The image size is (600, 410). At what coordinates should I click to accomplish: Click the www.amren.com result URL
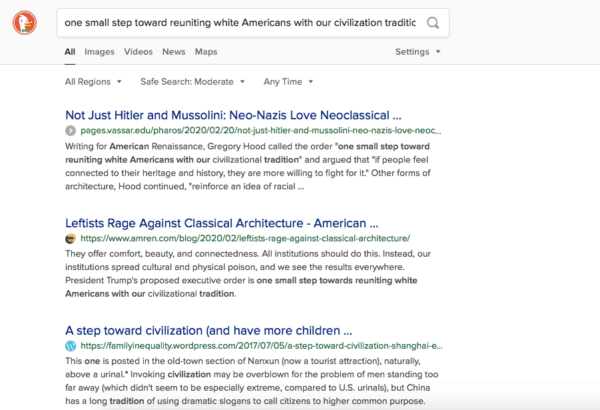245,238
